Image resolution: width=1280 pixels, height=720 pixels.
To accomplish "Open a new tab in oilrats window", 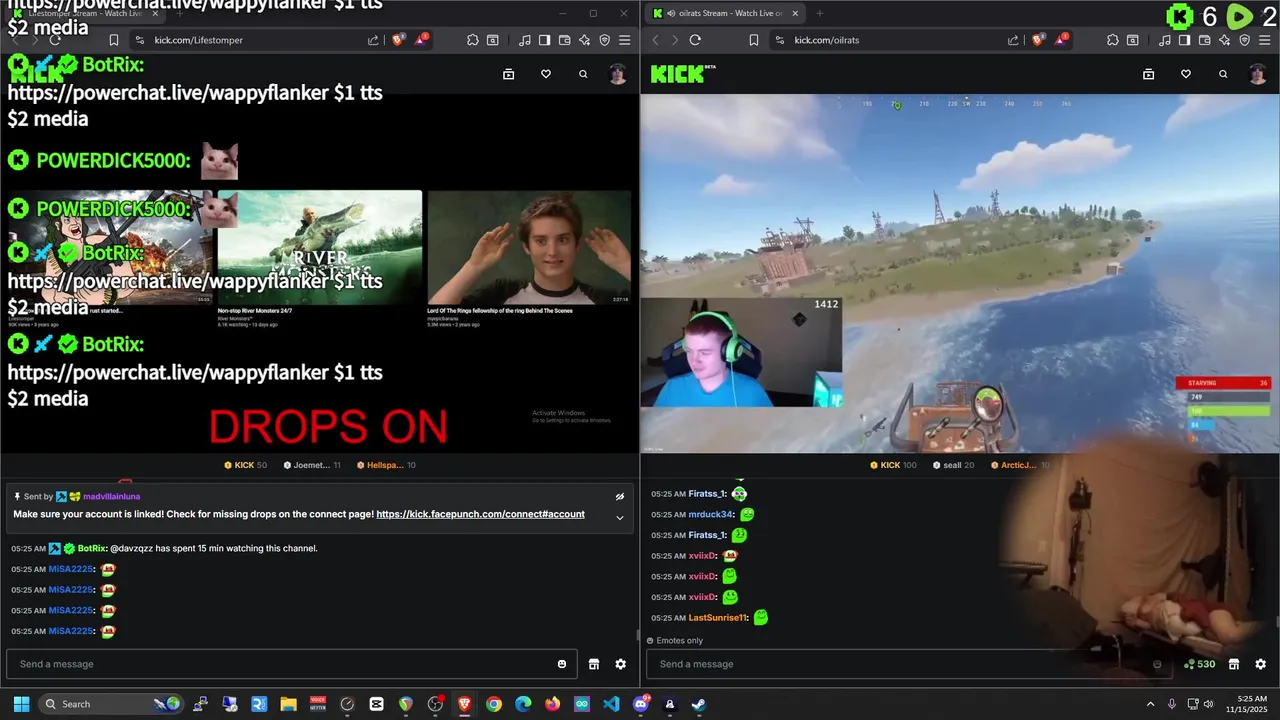I will point(819,13).
